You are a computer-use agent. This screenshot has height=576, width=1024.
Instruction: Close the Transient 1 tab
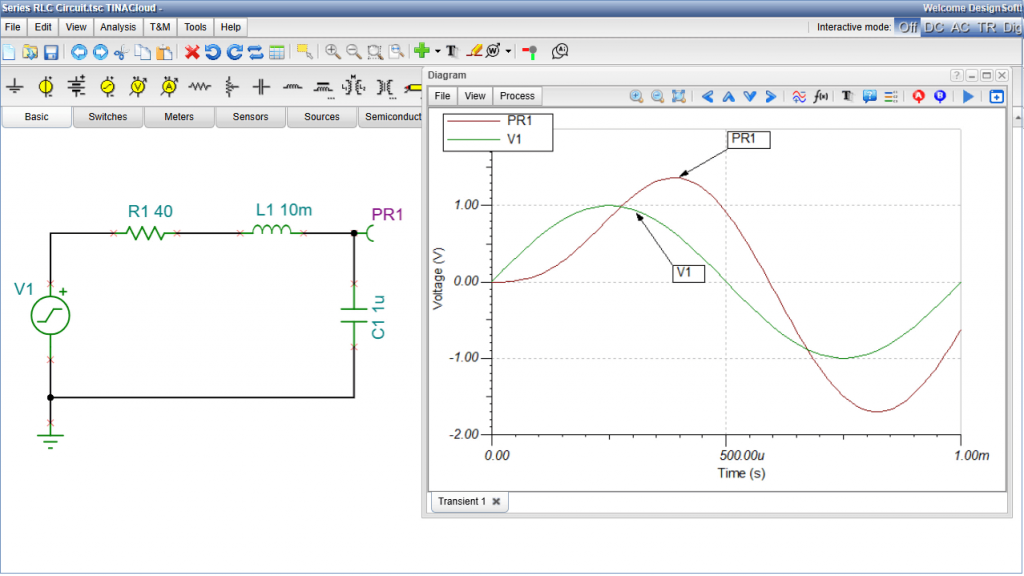pos(496,501)
